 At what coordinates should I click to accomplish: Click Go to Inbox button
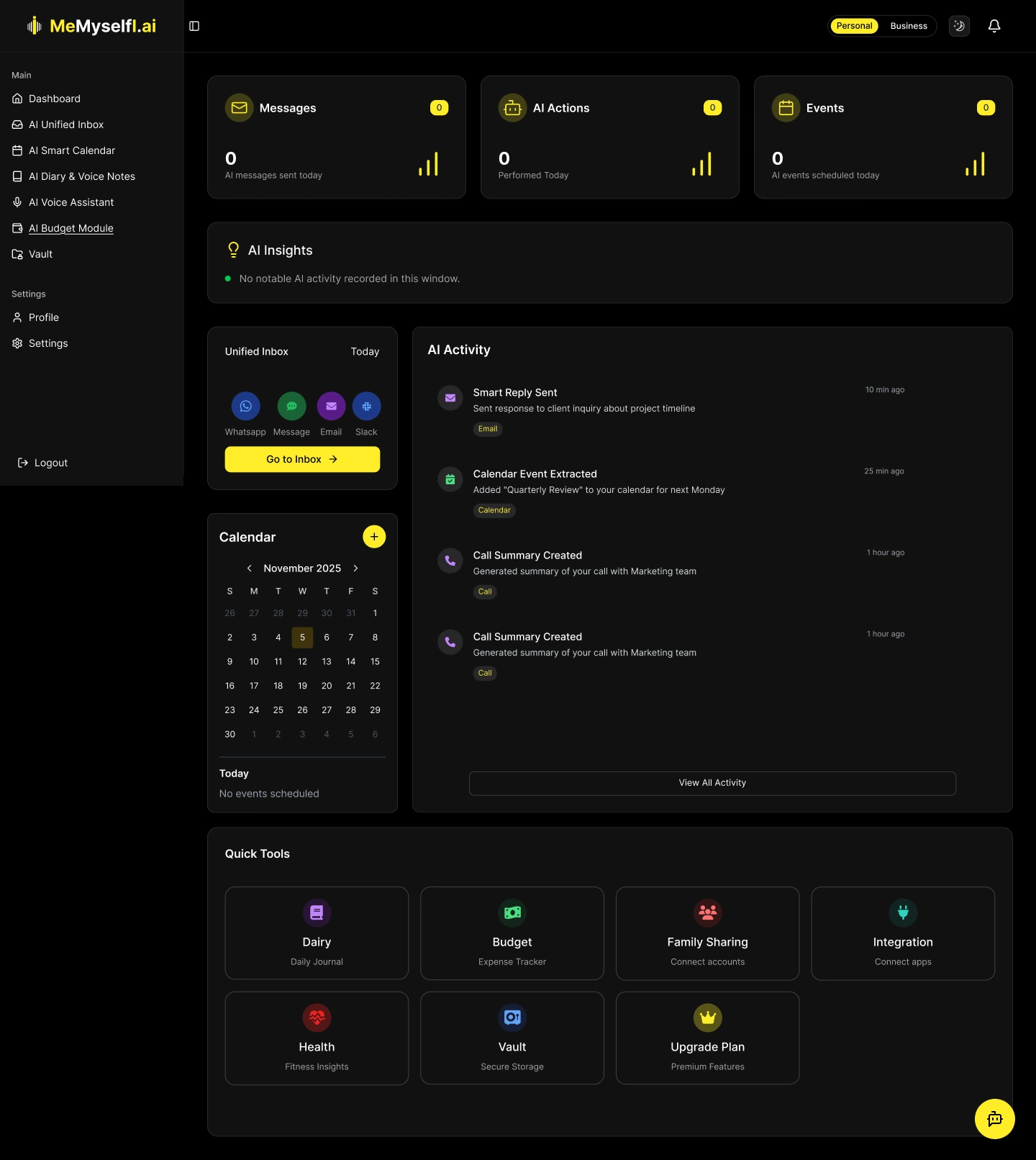click(x=302, y=459)
